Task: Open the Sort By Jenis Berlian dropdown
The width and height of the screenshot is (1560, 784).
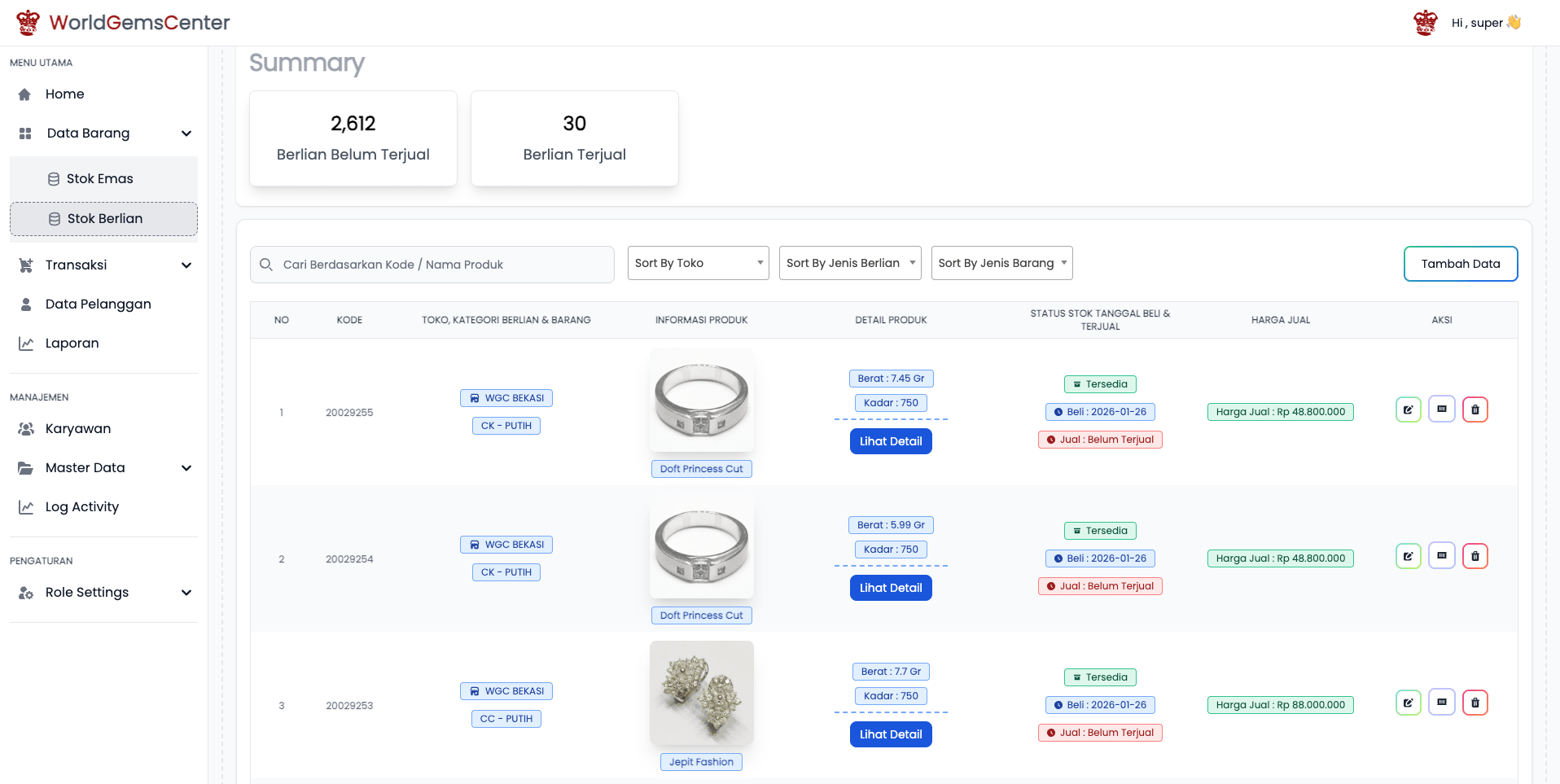Action: (850, 263)
